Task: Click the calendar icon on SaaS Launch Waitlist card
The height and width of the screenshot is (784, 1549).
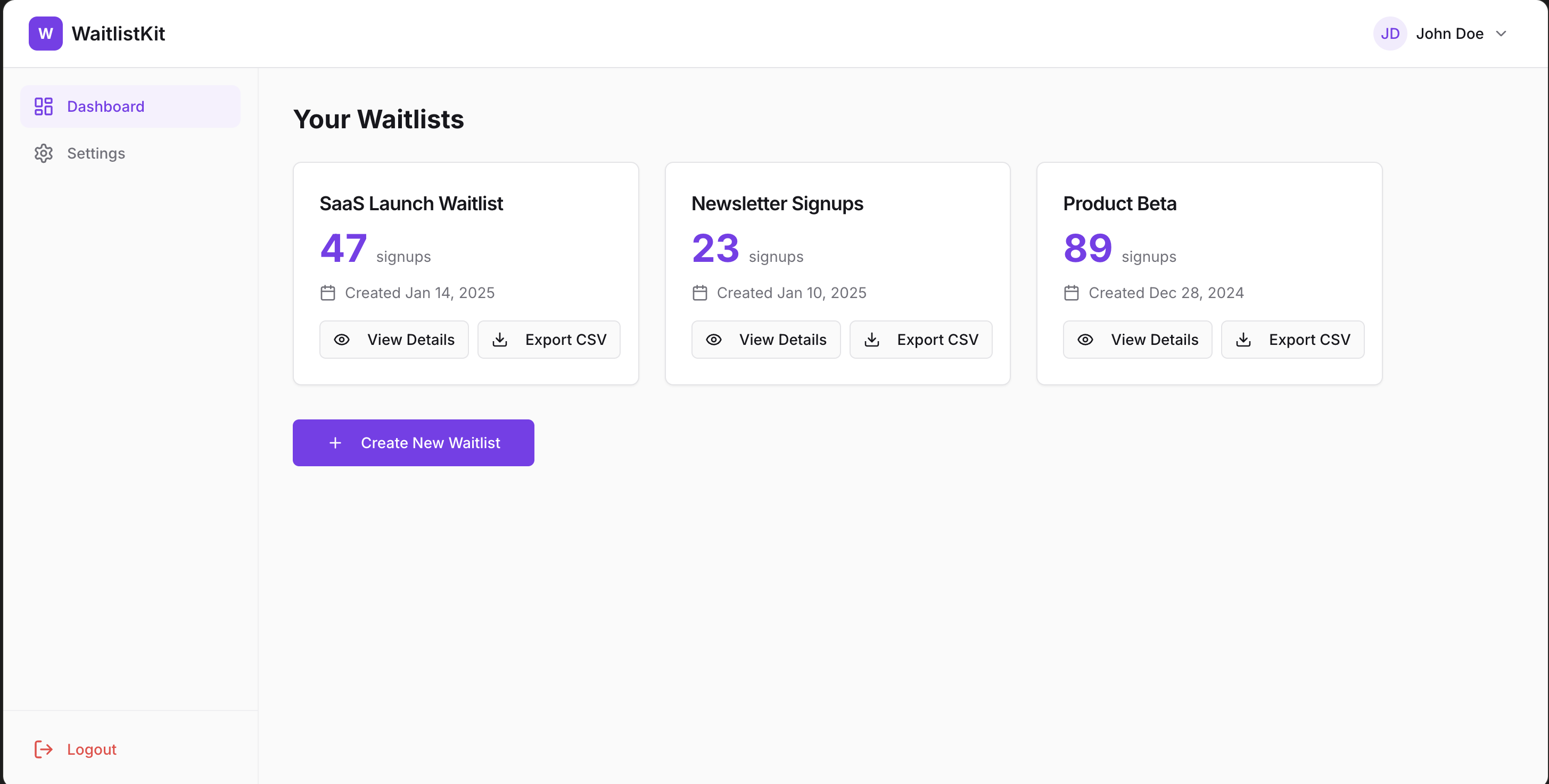Action: pos(328,293)
